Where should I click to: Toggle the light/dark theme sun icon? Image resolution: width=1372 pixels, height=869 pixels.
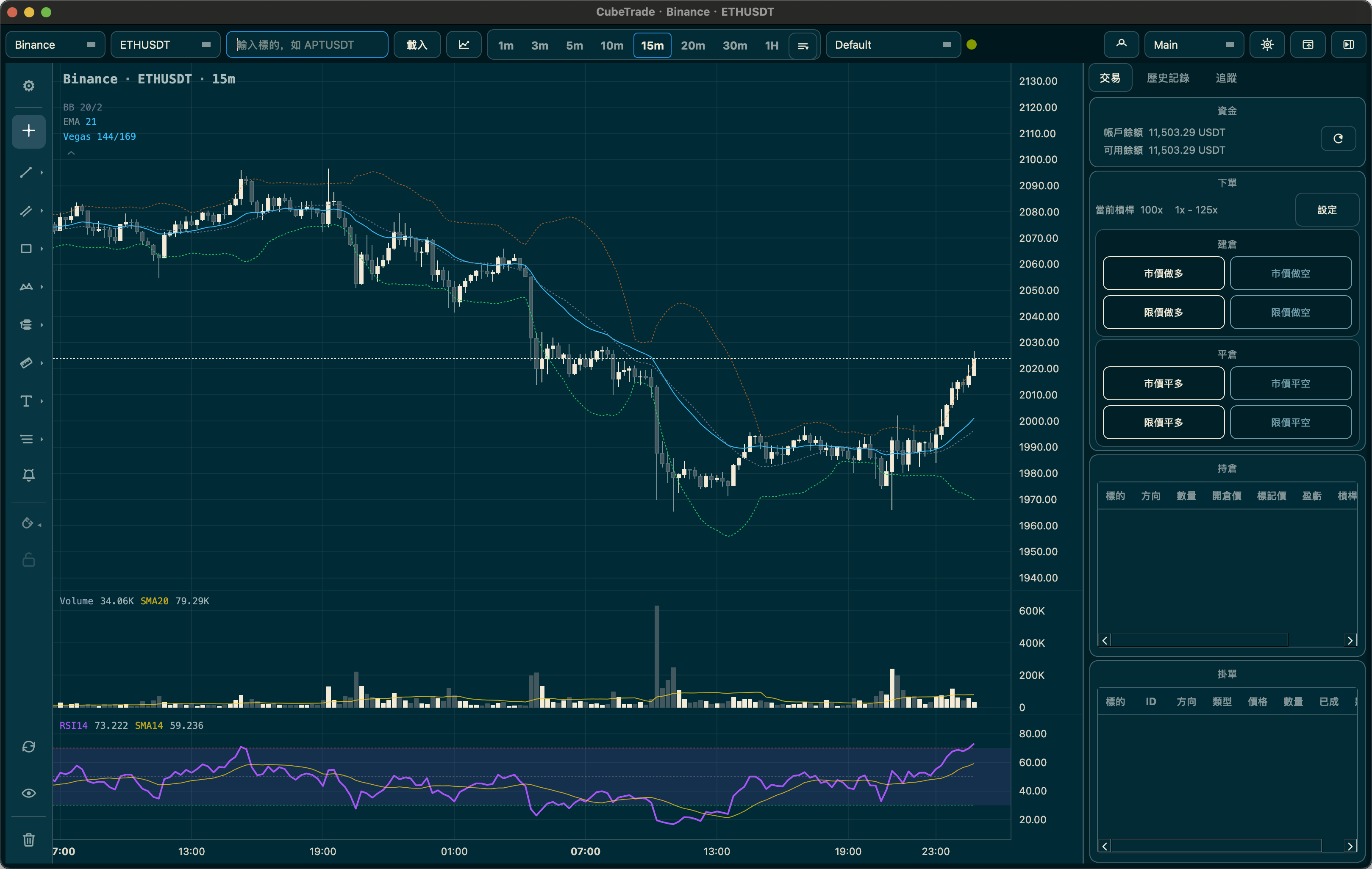(x=1266, y=44)
